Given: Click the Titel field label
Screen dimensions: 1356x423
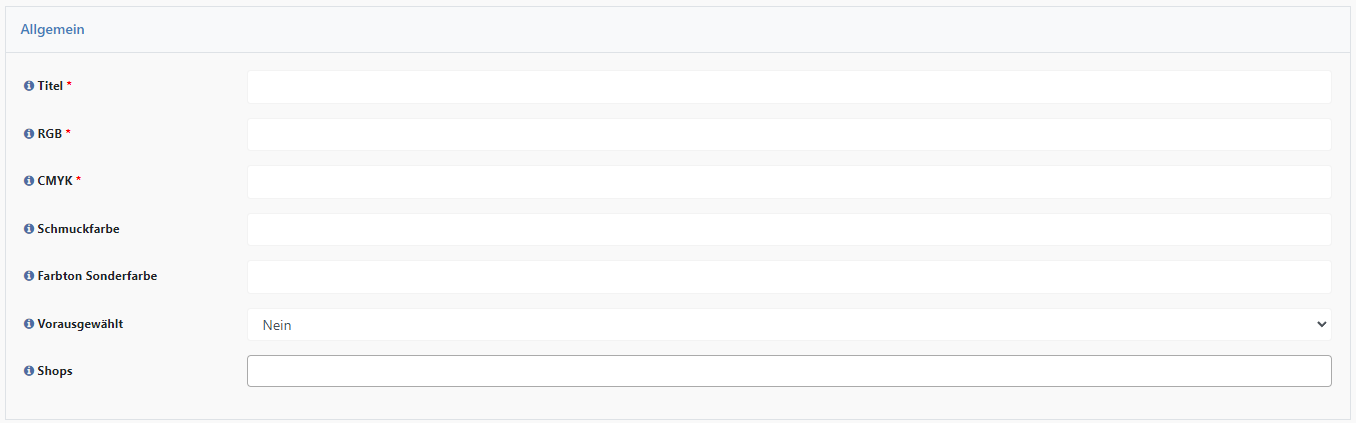Looking at the screenshot, I should click(50, 86).
